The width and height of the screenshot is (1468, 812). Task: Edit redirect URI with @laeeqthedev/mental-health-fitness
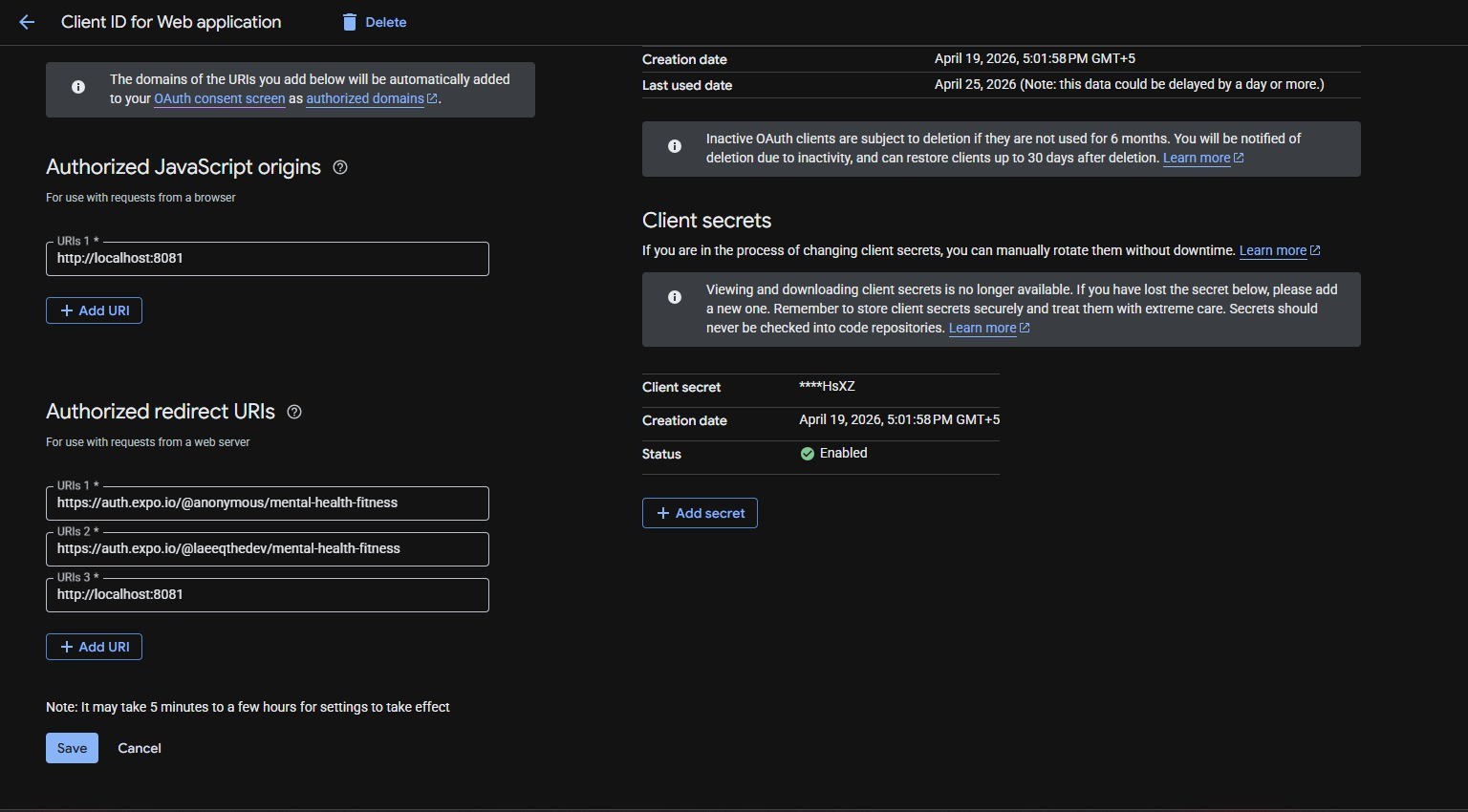pos(268,549)
